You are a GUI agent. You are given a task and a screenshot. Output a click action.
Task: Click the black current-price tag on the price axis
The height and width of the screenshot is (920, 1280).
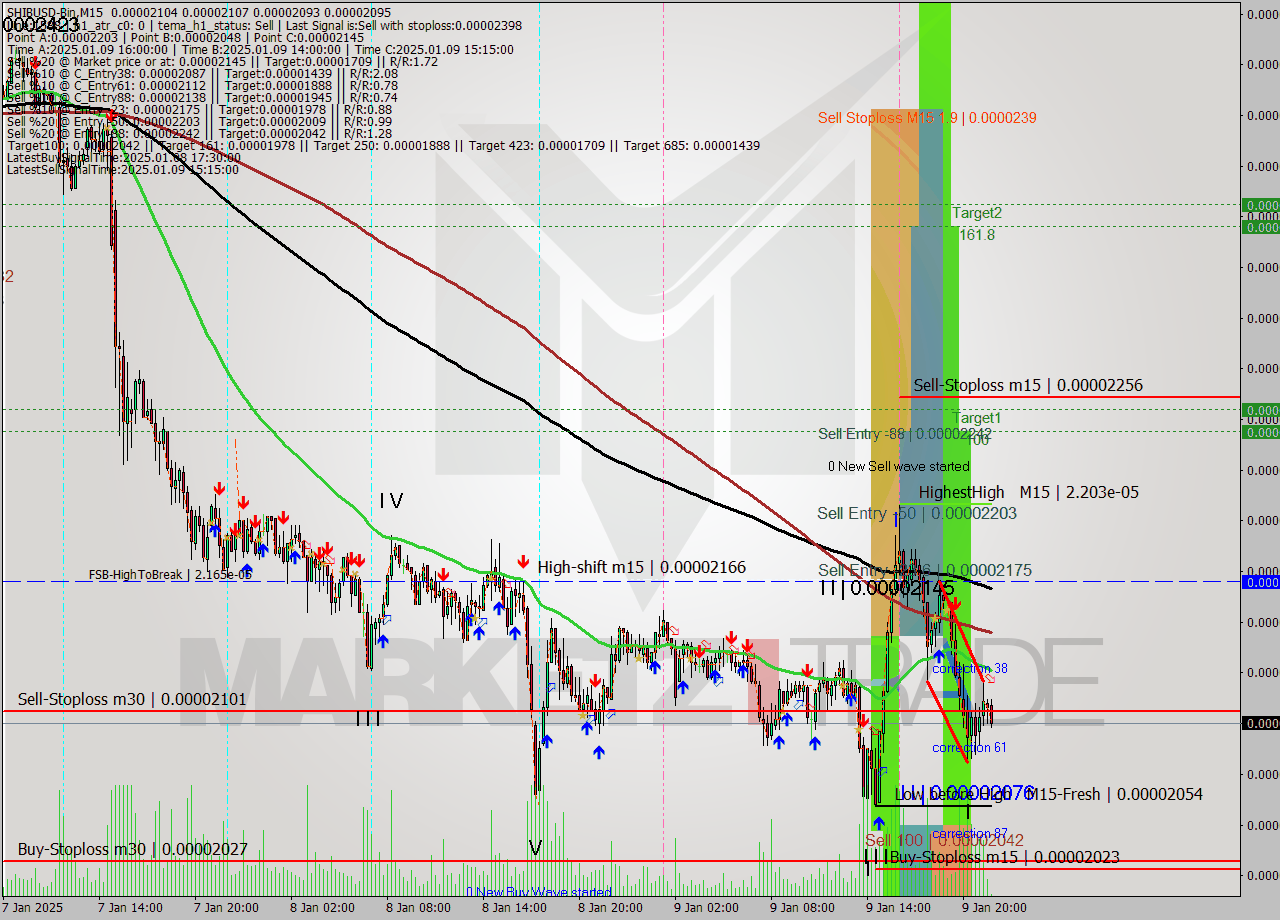(x=1260, y=723)
